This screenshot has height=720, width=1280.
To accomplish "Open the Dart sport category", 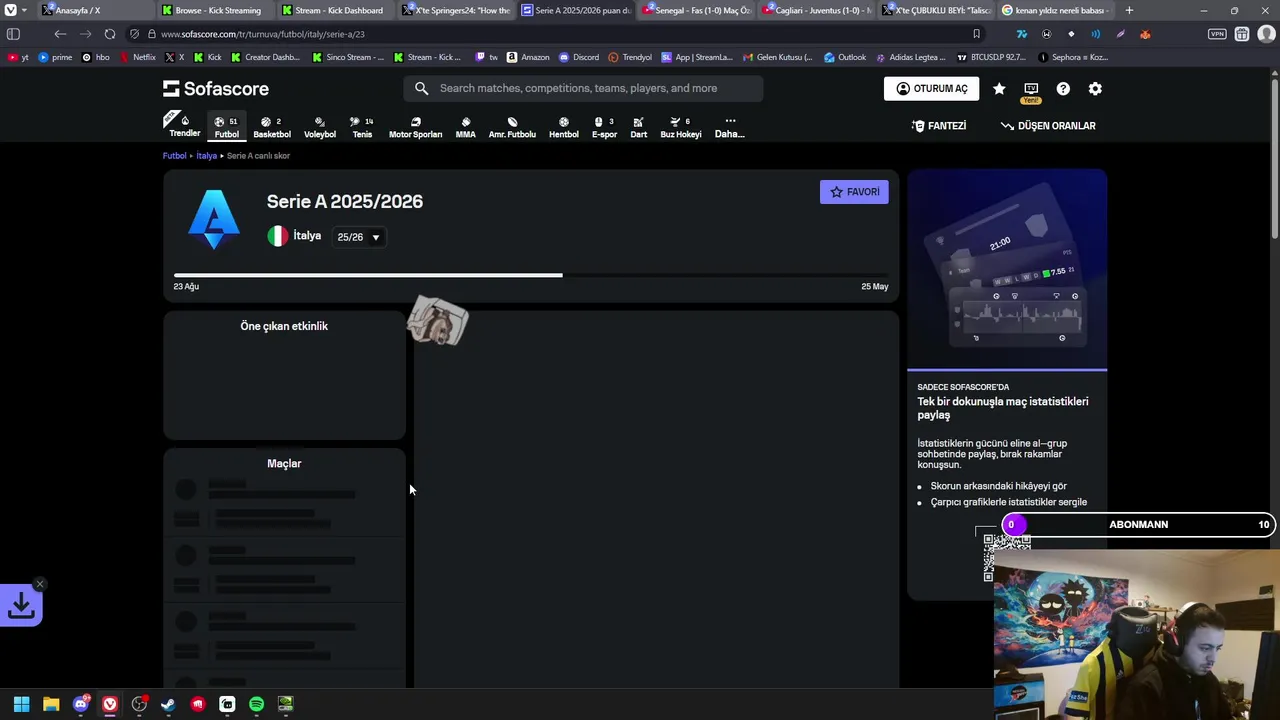I will (638, 126).
